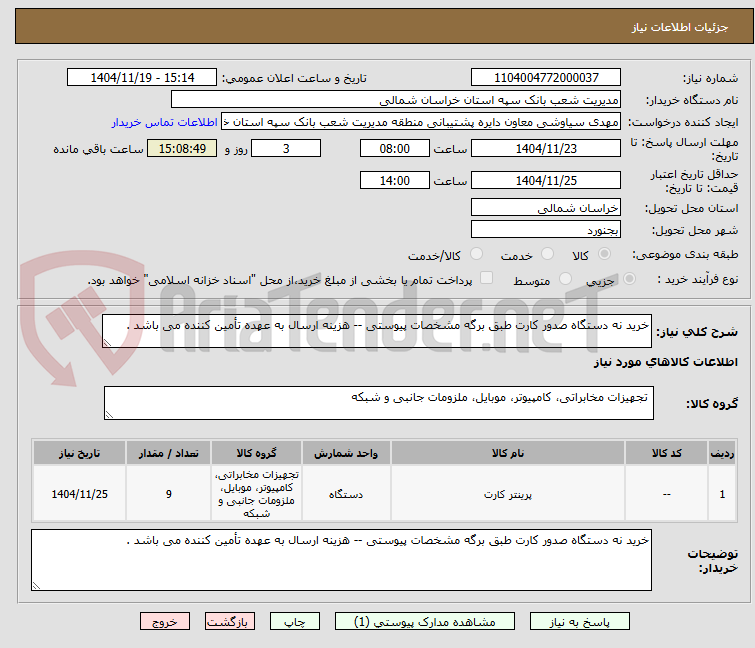Click the کد کالا column header

666,453
